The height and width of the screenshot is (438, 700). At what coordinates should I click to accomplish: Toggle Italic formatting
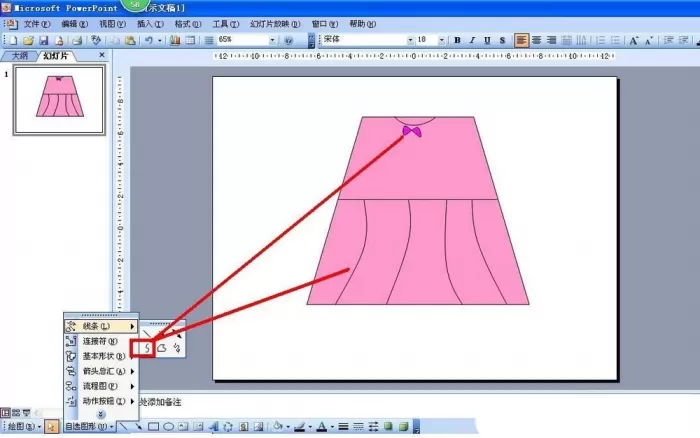point(472,41)
